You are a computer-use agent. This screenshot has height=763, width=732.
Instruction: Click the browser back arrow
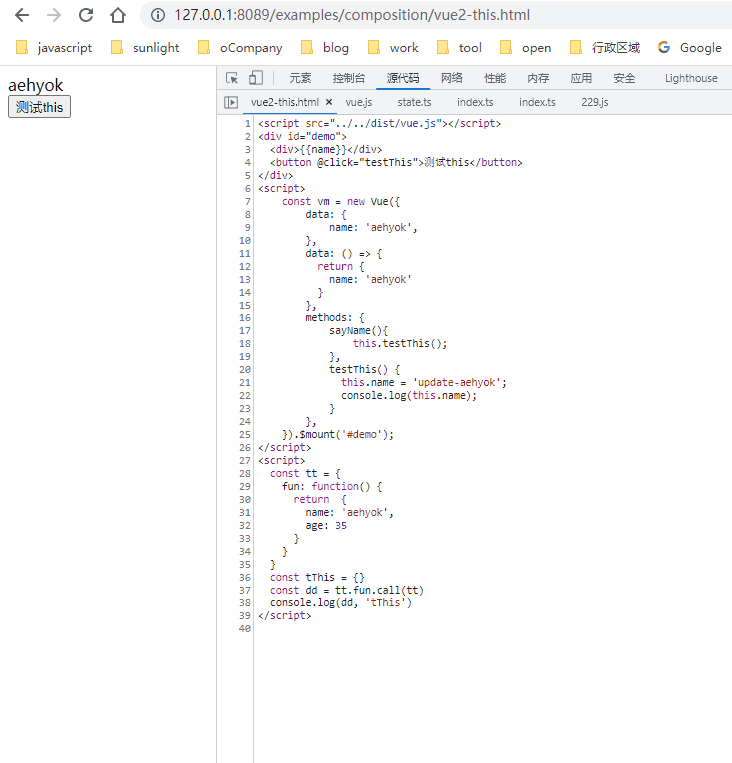click(x=22, y=15)
